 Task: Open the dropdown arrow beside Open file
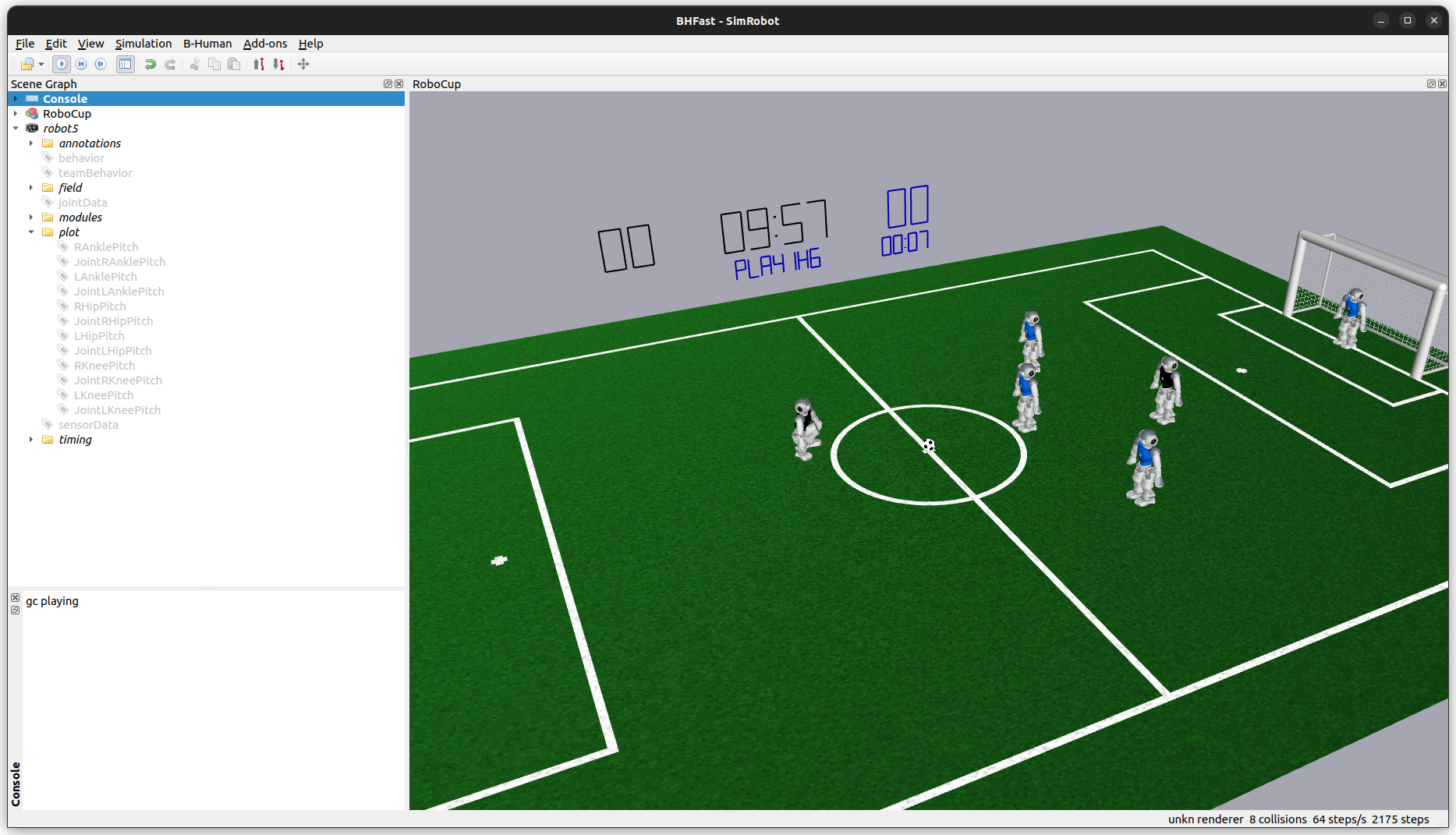[41, 65]
